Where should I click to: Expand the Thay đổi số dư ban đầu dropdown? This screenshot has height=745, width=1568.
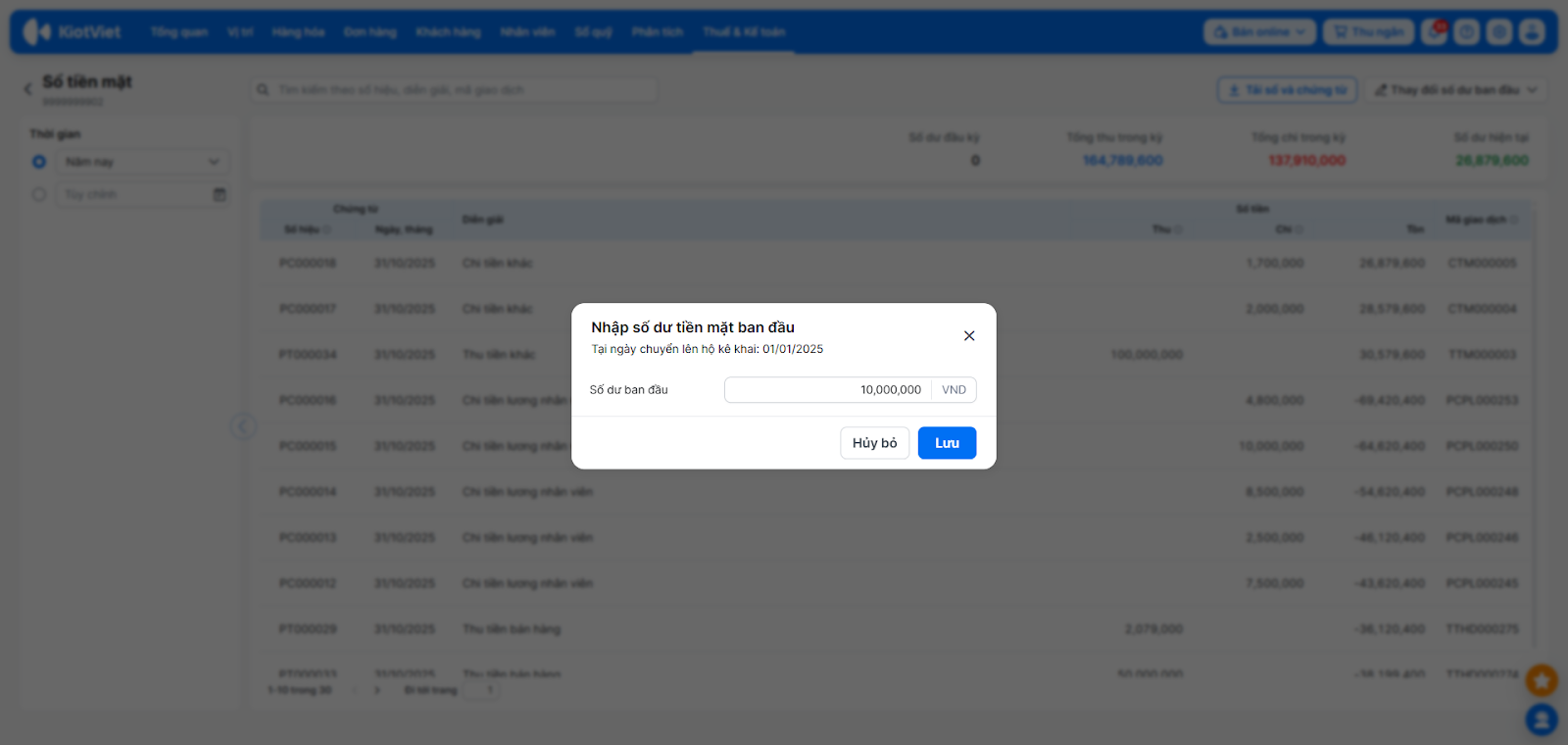coord(1455,90)
